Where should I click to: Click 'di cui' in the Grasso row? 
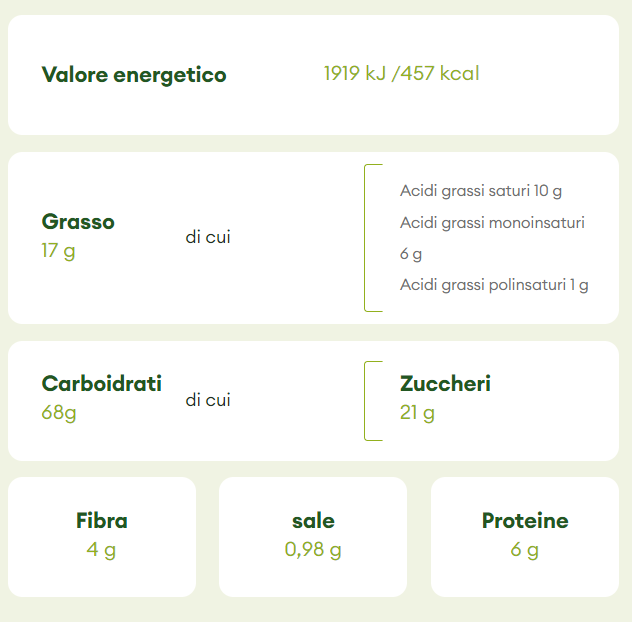click(x=208, y=237)
